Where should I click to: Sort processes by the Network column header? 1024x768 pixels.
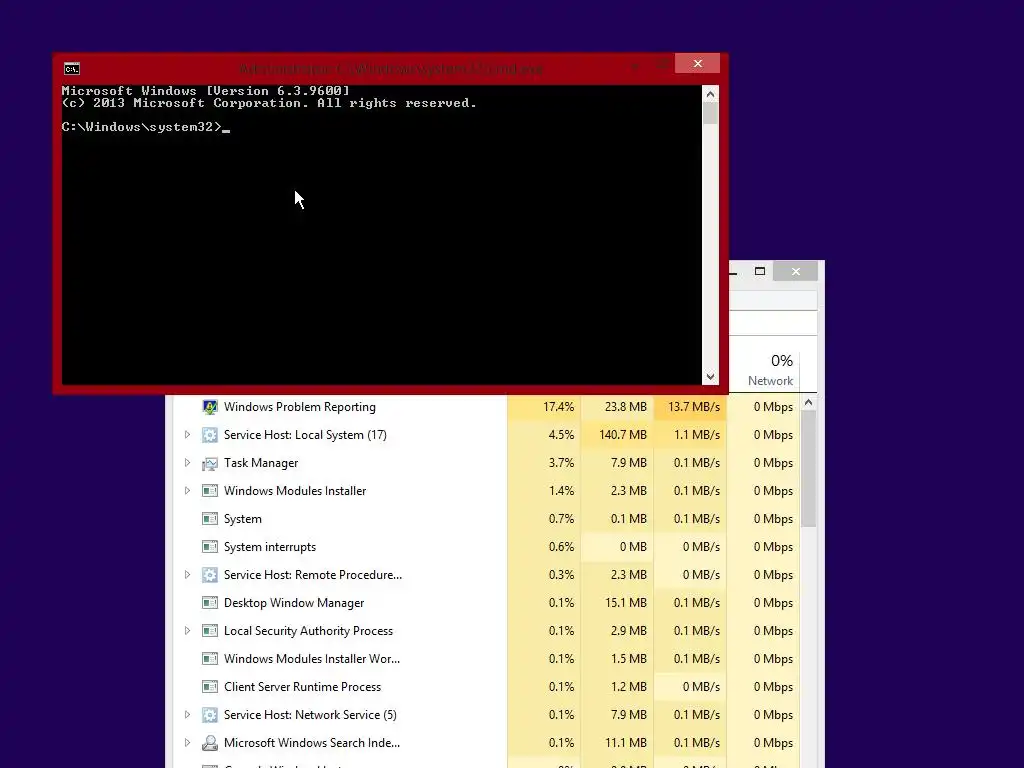coord(763,370)
